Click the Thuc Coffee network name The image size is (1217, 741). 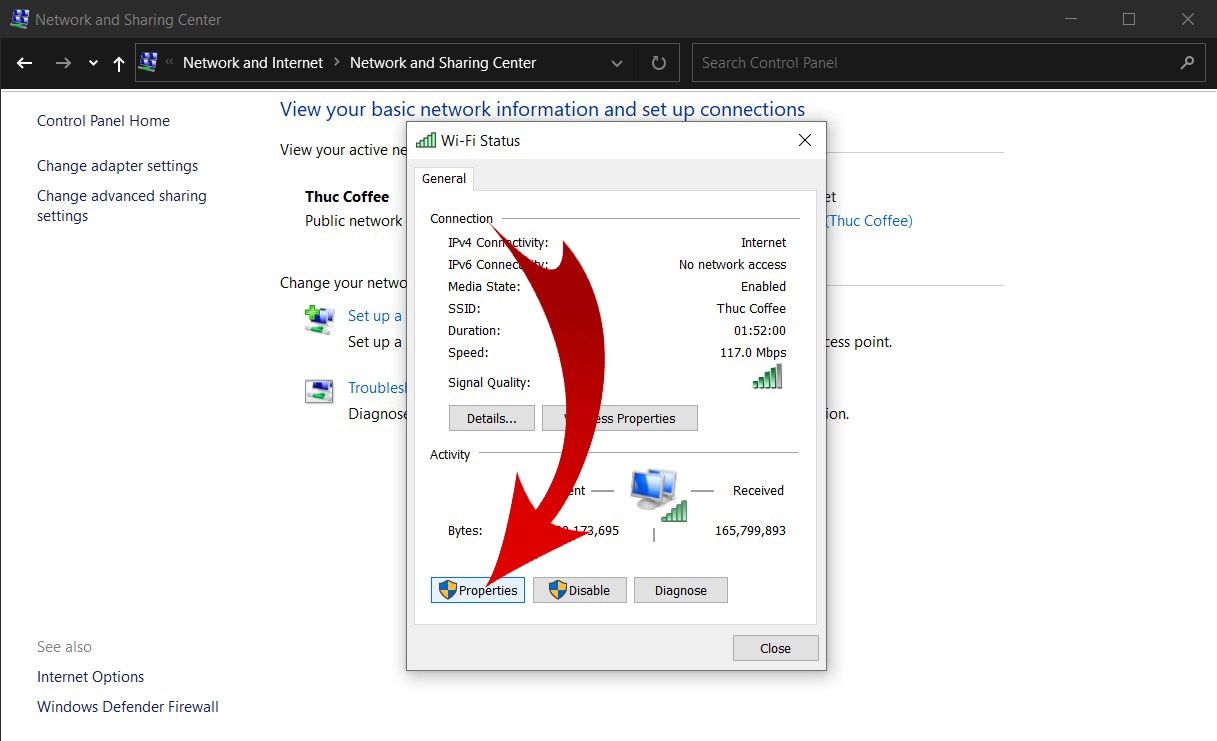tap(347, 197)
